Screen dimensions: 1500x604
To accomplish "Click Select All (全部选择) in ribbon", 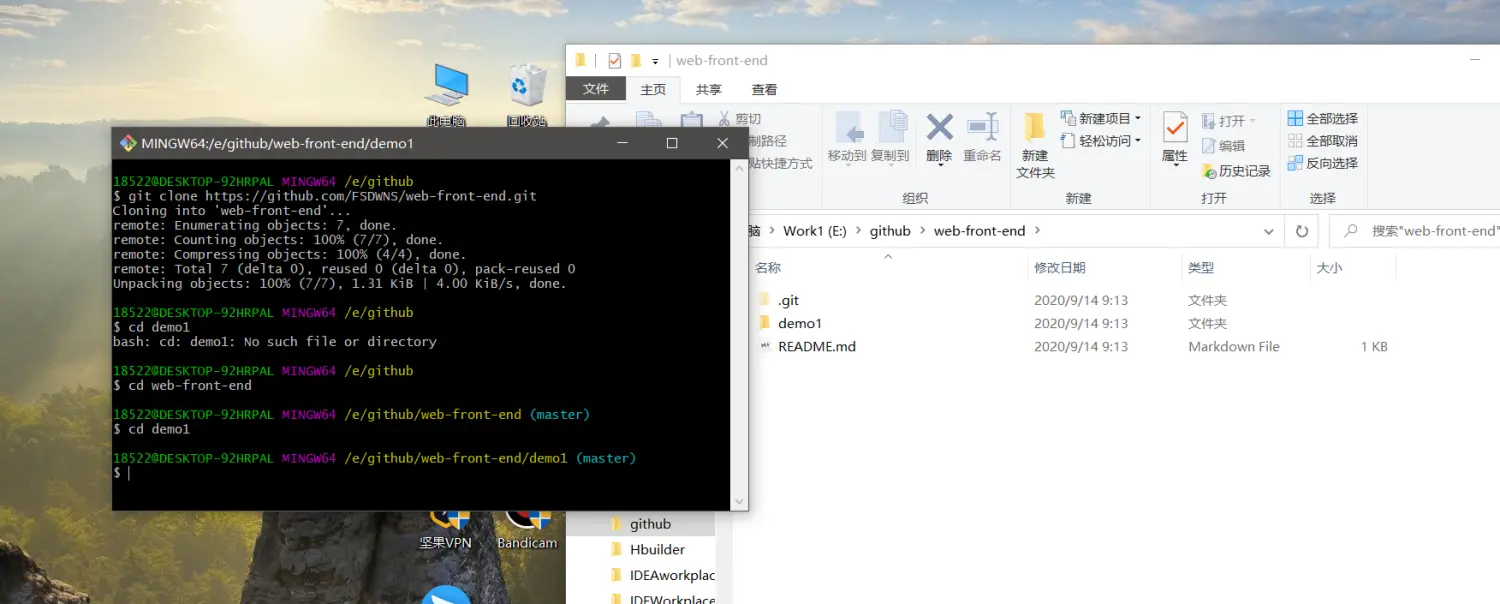I will 1322,119.
